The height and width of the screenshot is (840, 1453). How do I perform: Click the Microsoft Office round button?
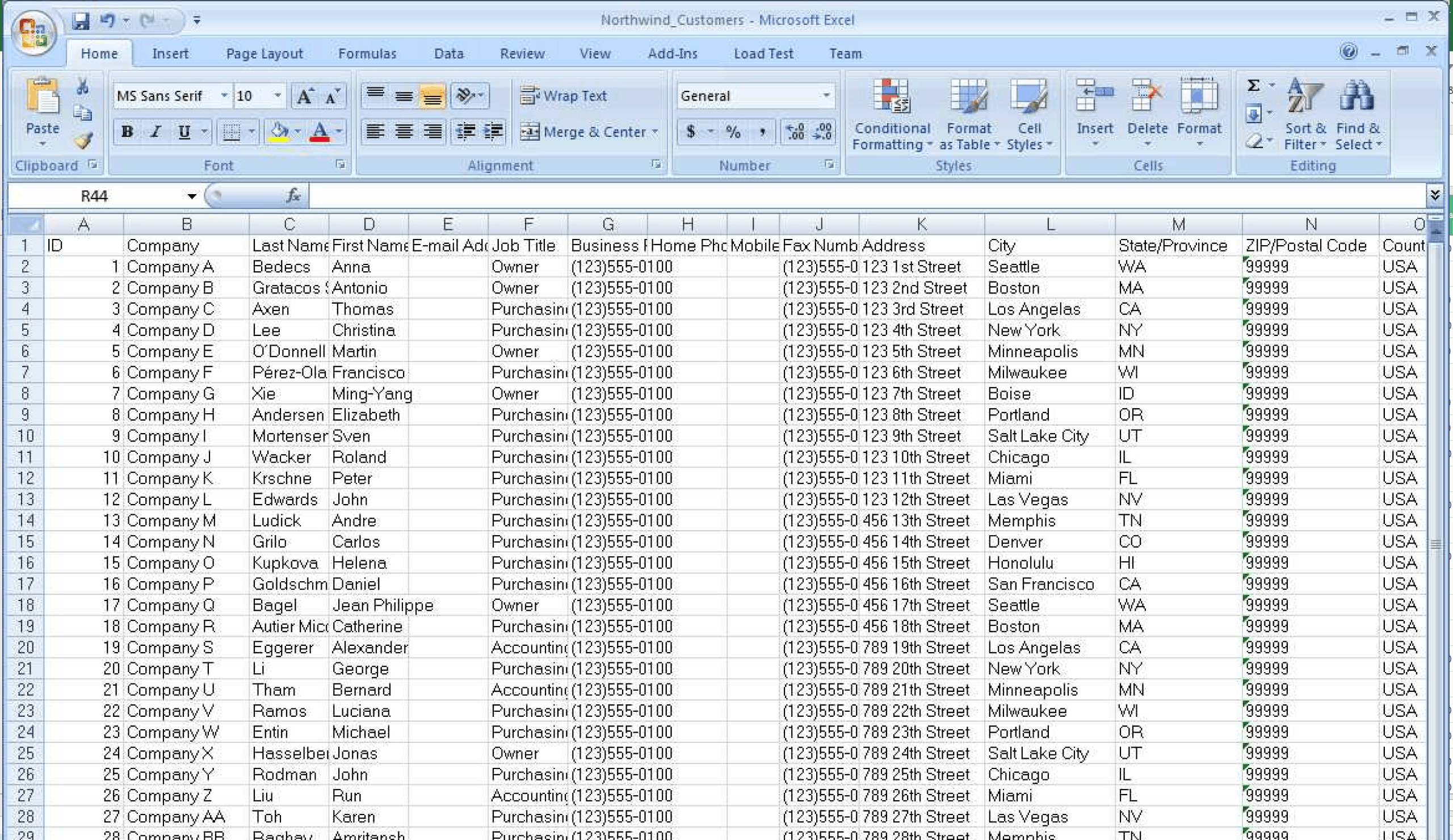(33, 32)
